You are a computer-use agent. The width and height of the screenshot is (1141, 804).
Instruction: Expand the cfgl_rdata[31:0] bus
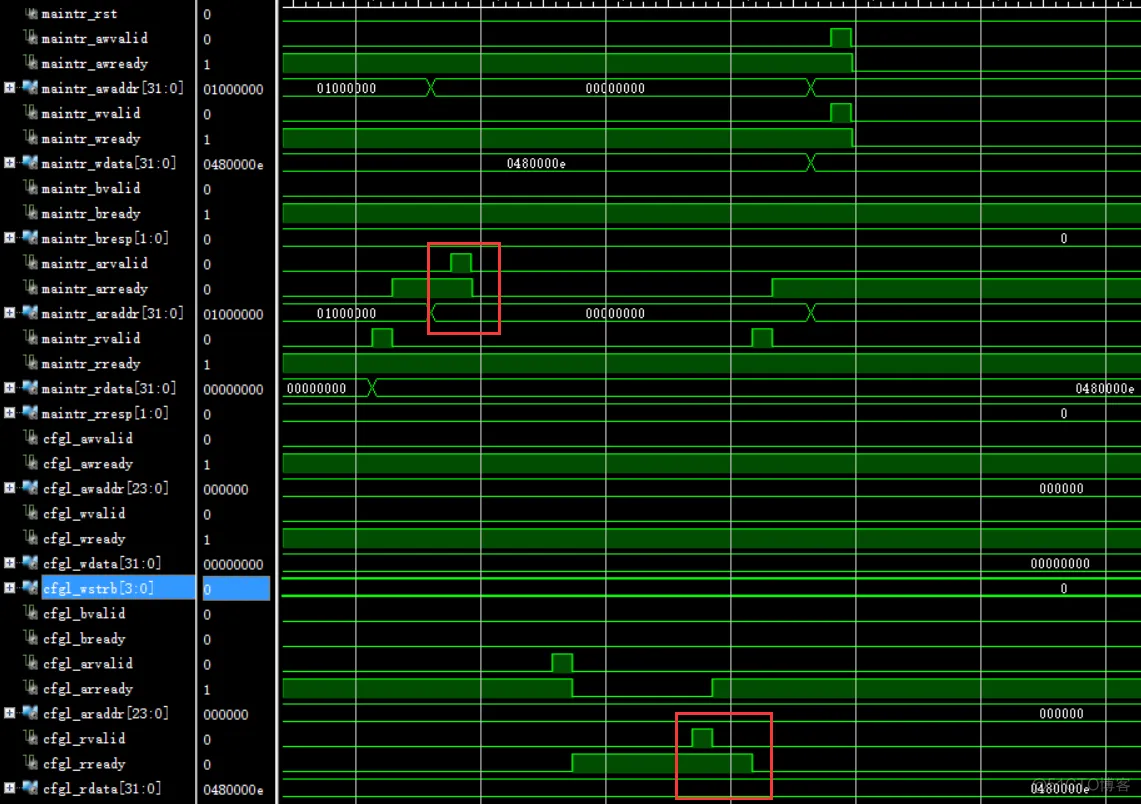[9, 788]
